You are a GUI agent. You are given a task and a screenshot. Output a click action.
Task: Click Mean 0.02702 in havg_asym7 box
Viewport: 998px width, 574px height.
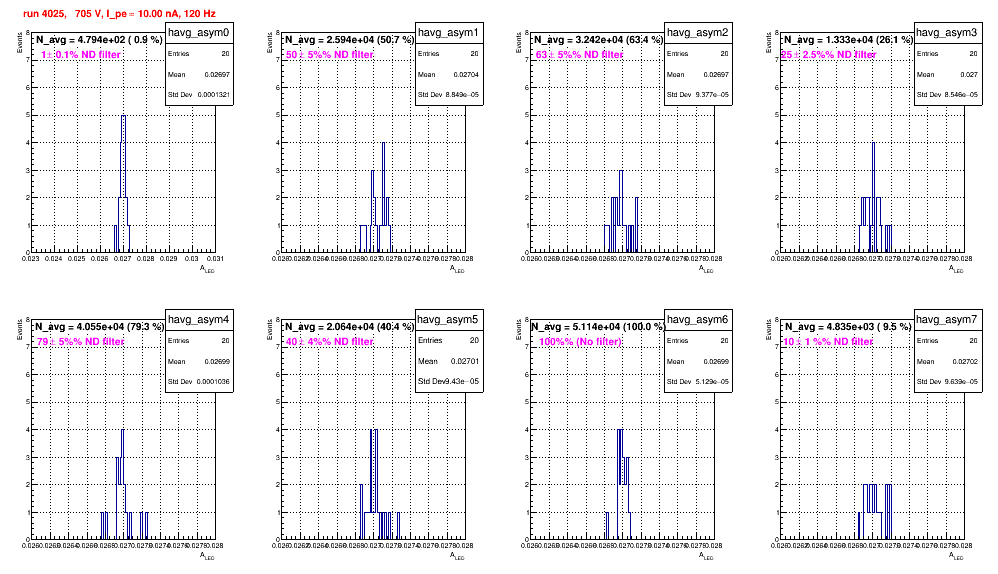click(x=947, y=361)
